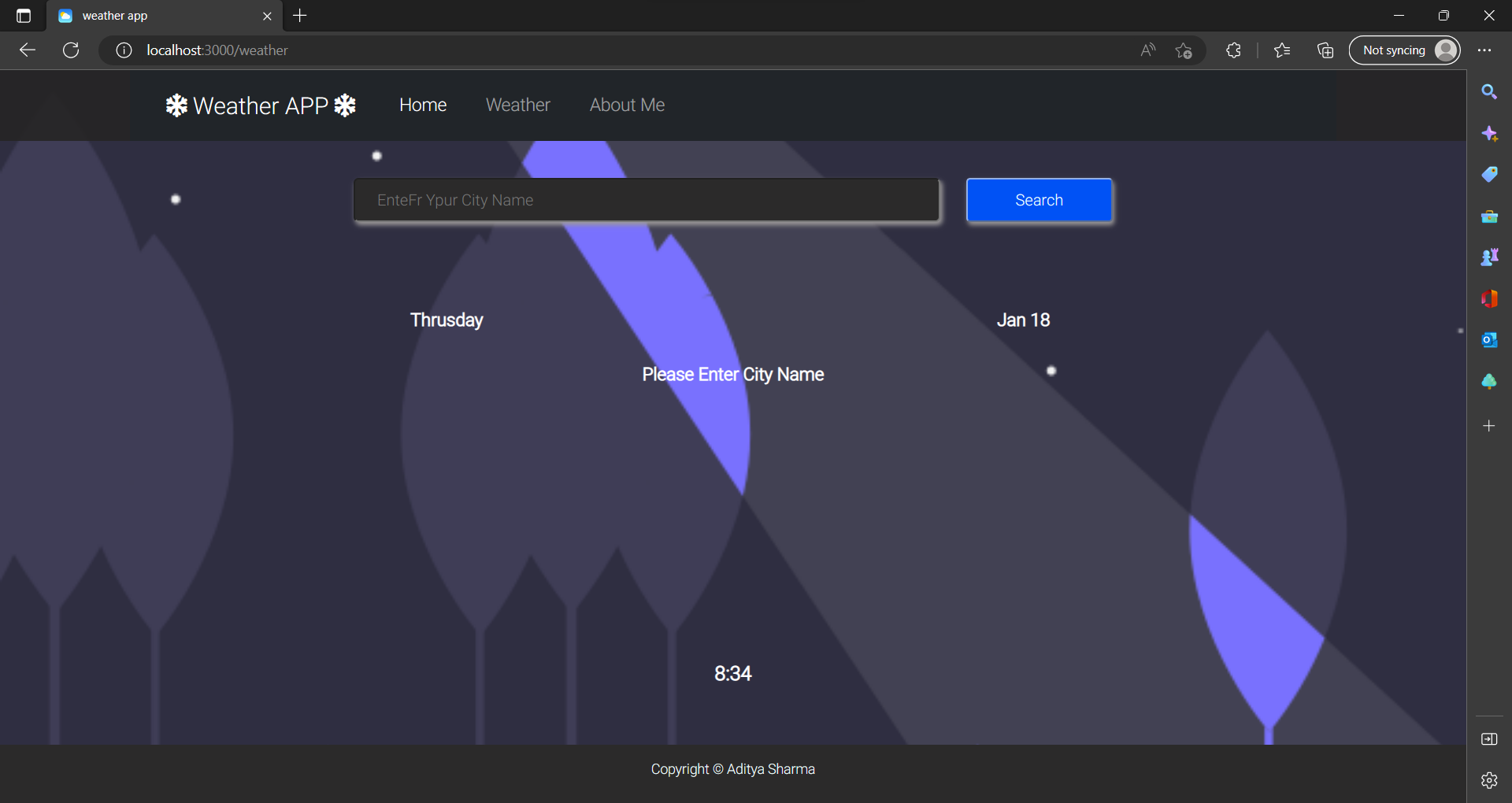The image size is (1512, 803).
Task: Click the browser back arrow
Action: [28, 50]
